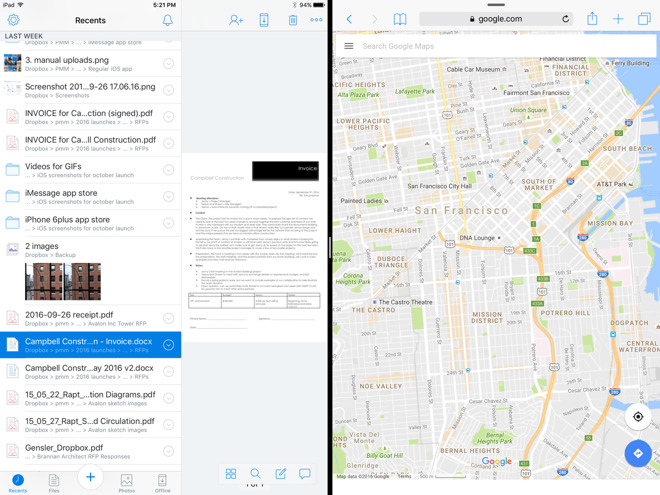Tap edit document pencil icon
The image size is (660, 495).
[280, 474]
